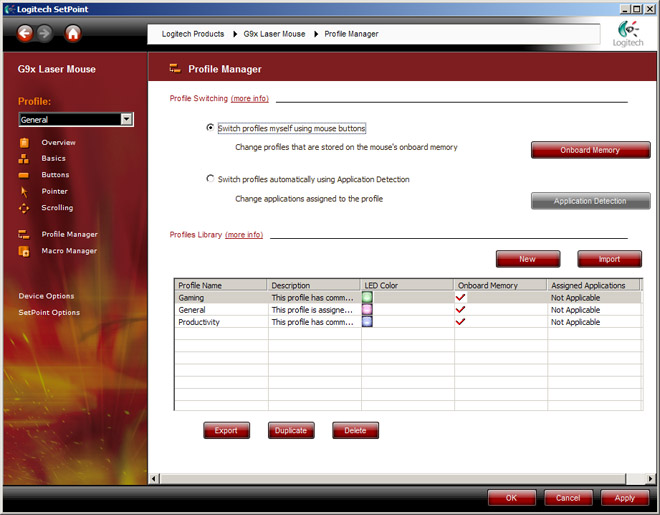The height and width of the screenshot is (515, 660).
Task: Click the Onboard Memory column header
Action: pyautogui.click(x=500, y=285)
